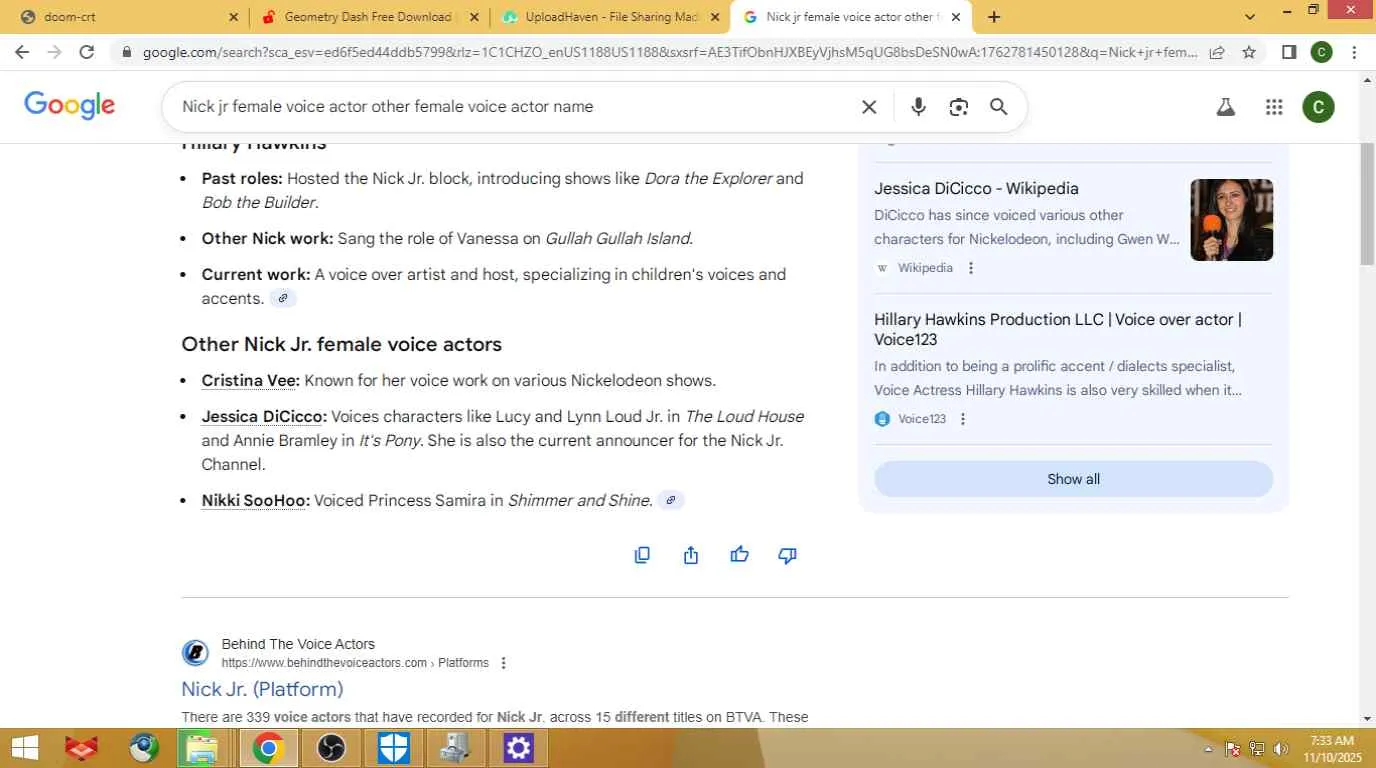Follow the Jessica DiCicco link in the list
This screenshot has height=768, width=1376.
264,417
